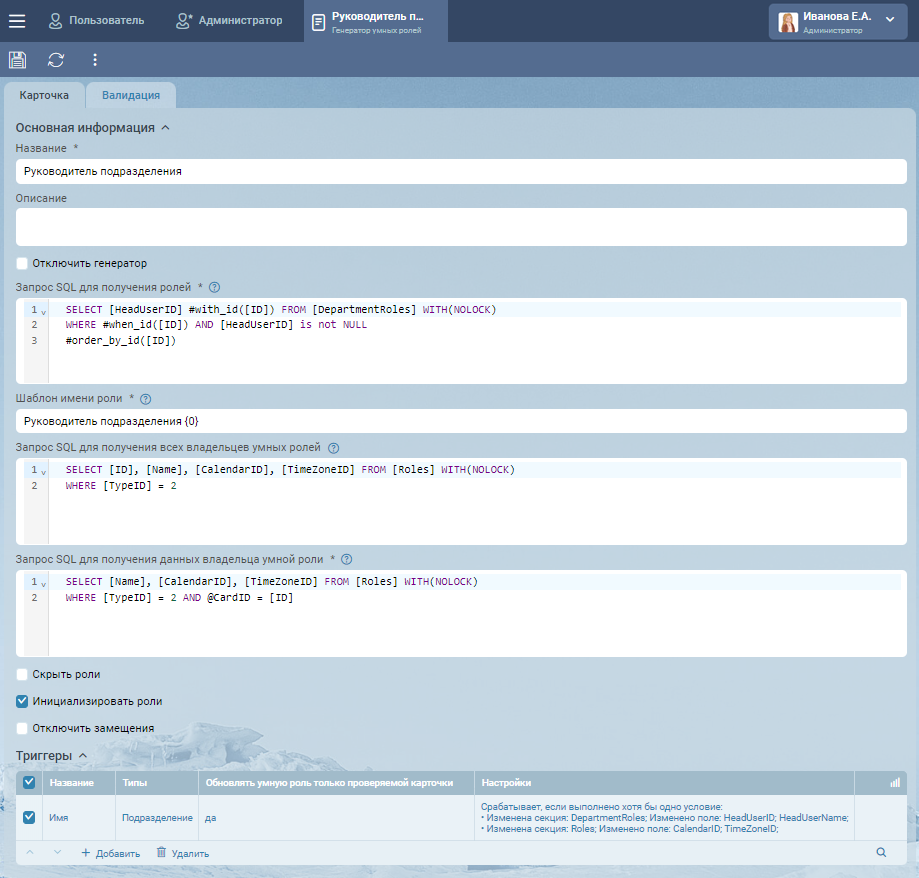The height and width of the screenshot is (878, 919).
Task: Click the save floppy disk icon
Action: 17,60
